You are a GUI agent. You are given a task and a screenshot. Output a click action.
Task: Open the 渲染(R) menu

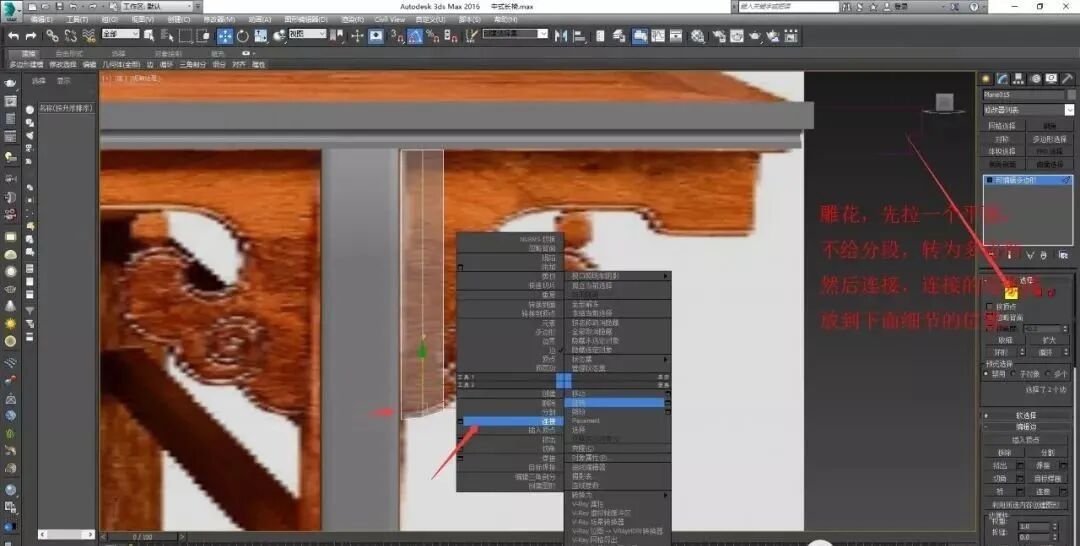[x=352, y=19]
